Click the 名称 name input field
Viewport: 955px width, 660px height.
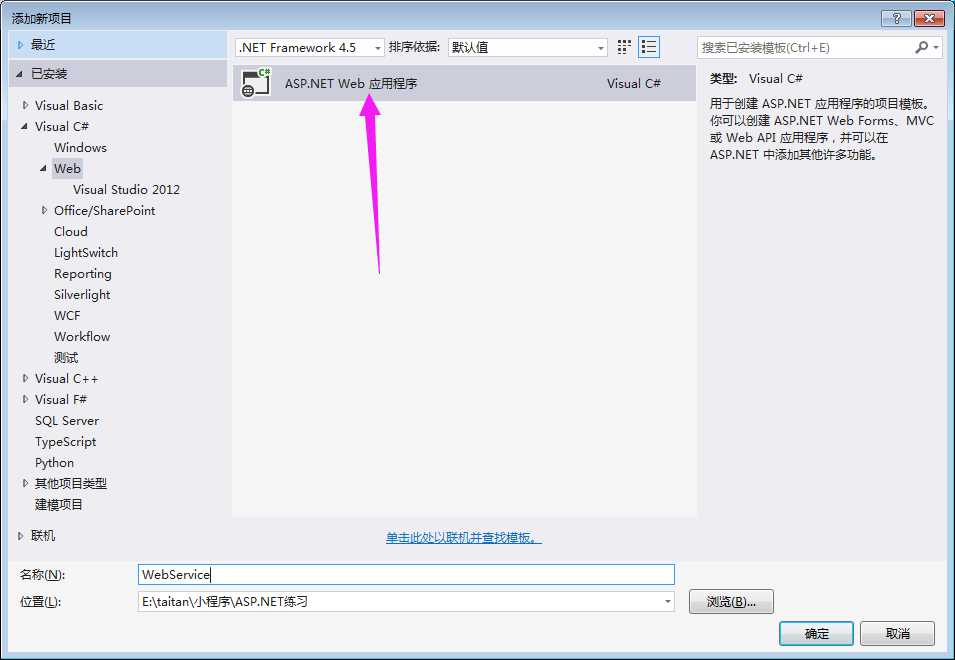point(406,574)
